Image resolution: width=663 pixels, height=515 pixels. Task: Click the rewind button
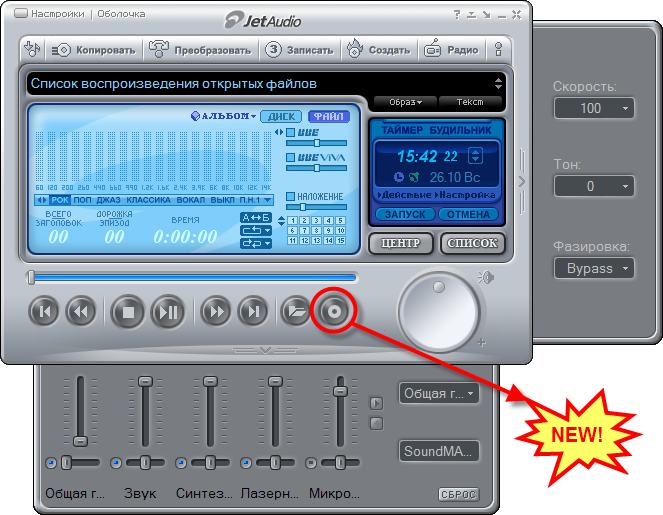81,312
